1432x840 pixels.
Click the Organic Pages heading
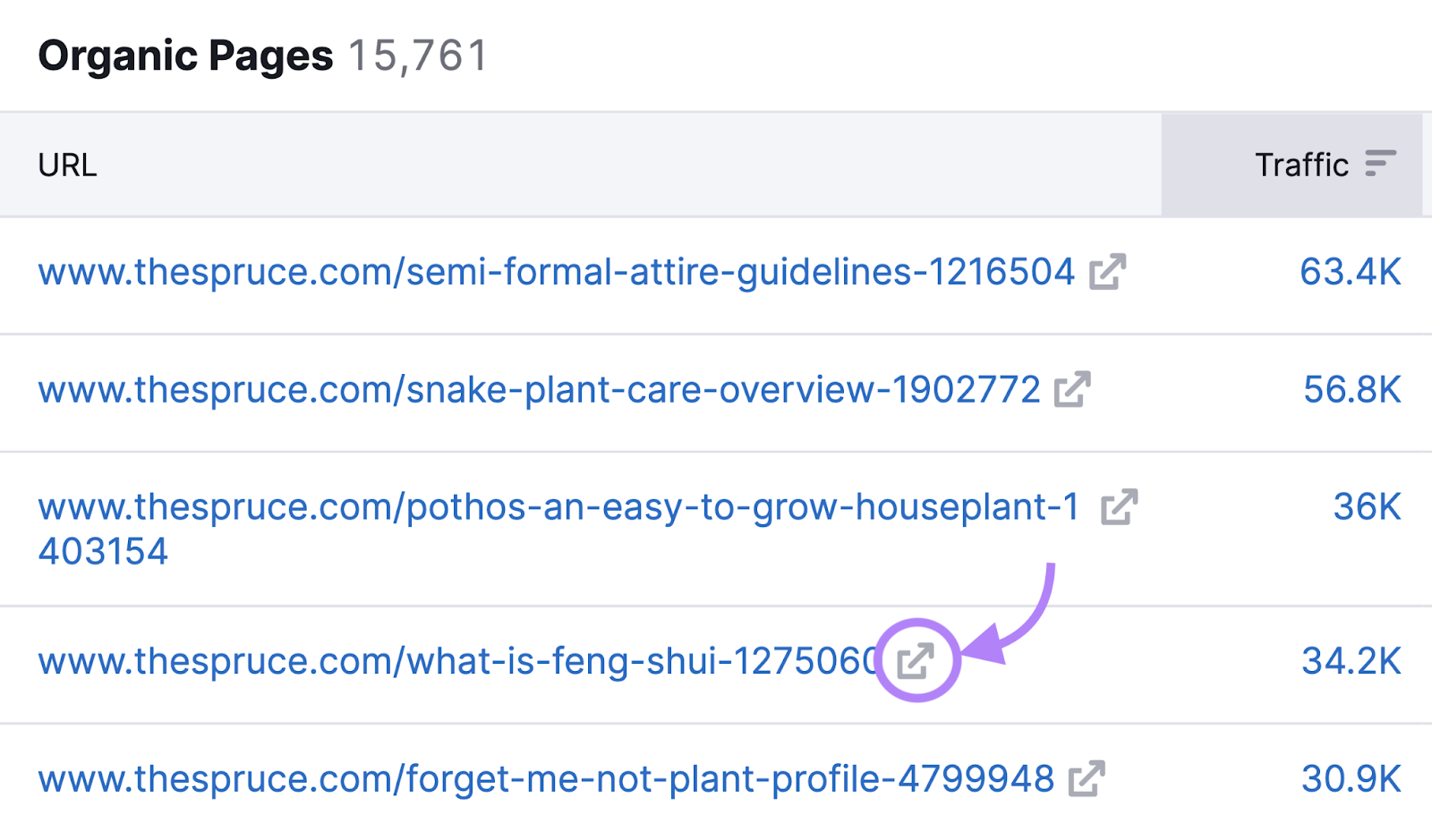185,55
